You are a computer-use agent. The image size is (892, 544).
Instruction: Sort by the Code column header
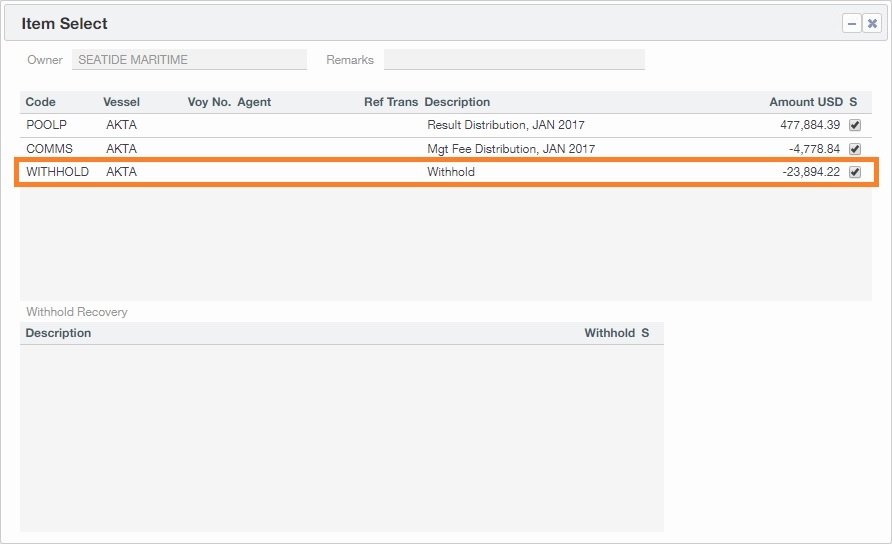point(41,102)
